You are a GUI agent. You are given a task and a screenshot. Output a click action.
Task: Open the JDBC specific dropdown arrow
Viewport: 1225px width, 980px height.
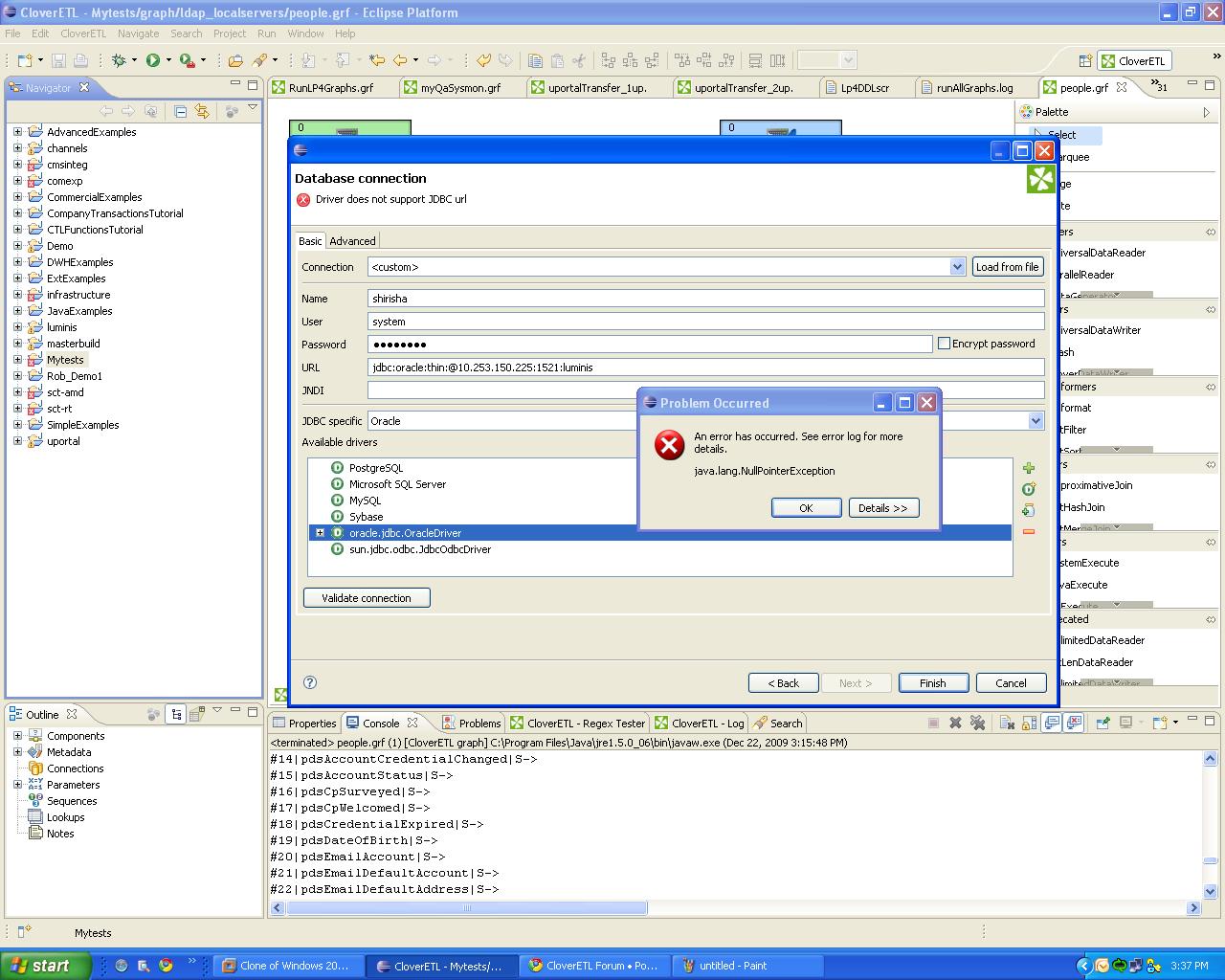(1036, 421)
